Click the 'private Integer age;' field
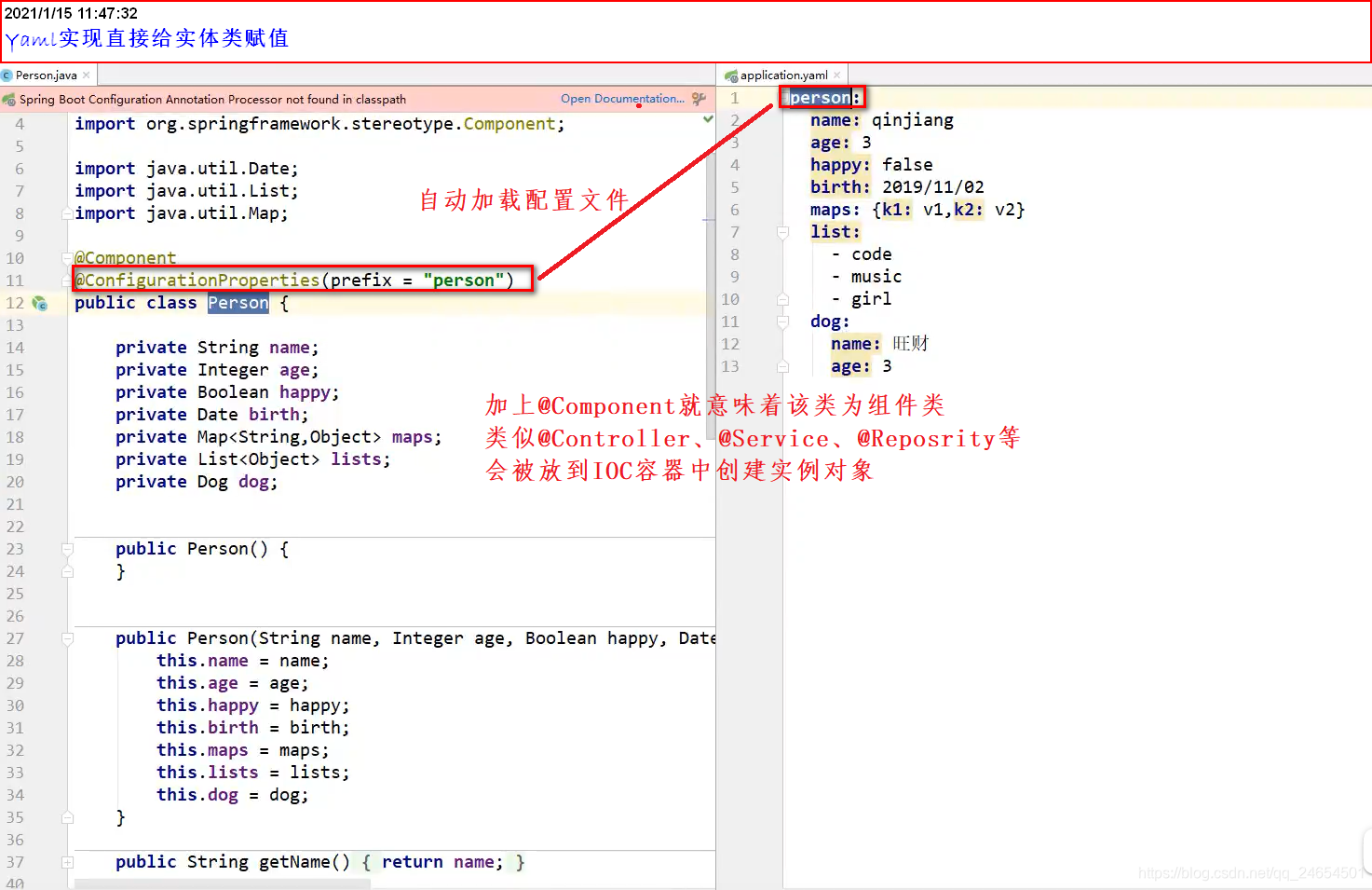 coord(217,370)
